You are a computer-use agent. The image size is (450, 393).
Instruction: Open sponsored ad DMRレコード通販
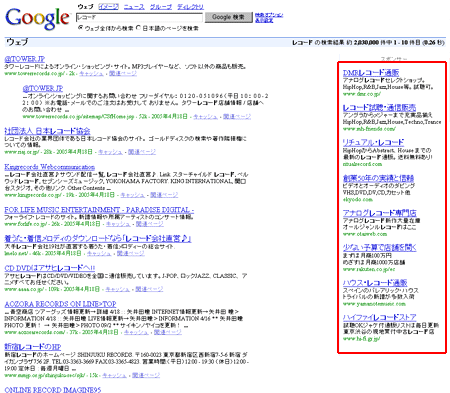371,73
